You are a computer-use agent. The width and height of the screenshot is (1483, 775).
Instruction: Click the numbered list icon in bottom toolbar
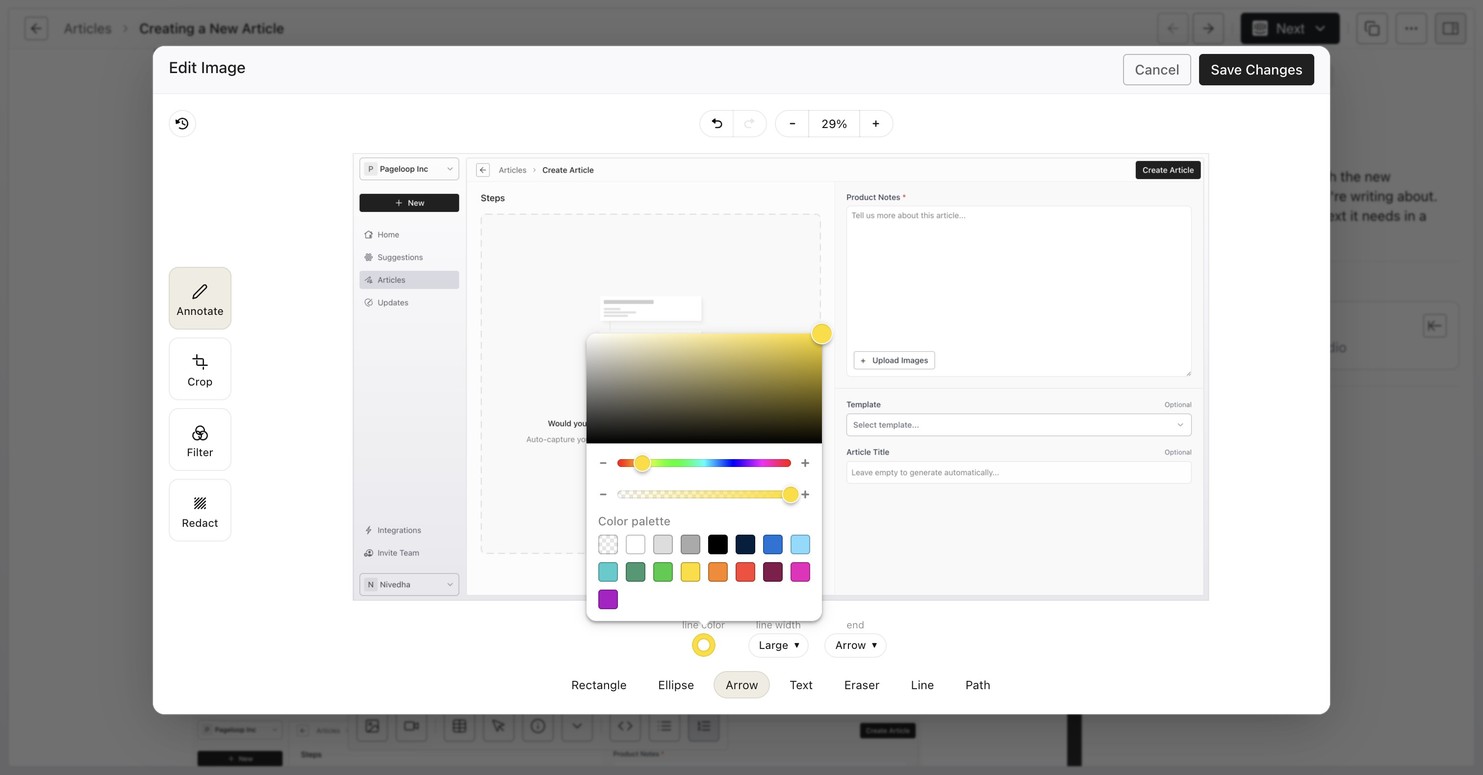click(x=704, y=726)
